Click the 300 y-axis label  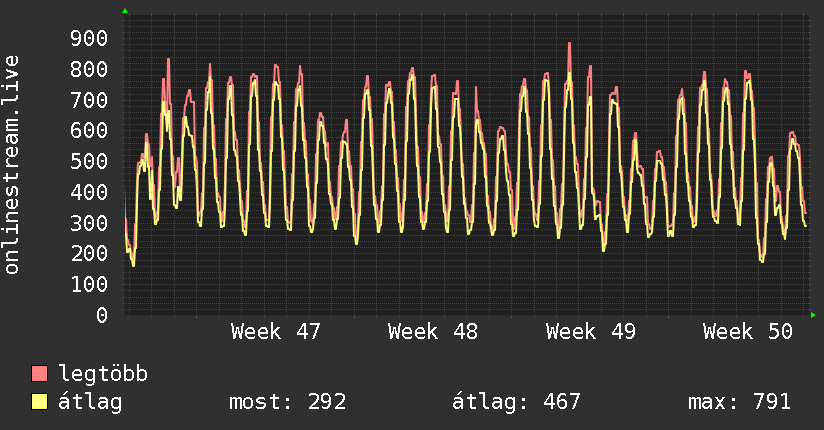point(89,223)
